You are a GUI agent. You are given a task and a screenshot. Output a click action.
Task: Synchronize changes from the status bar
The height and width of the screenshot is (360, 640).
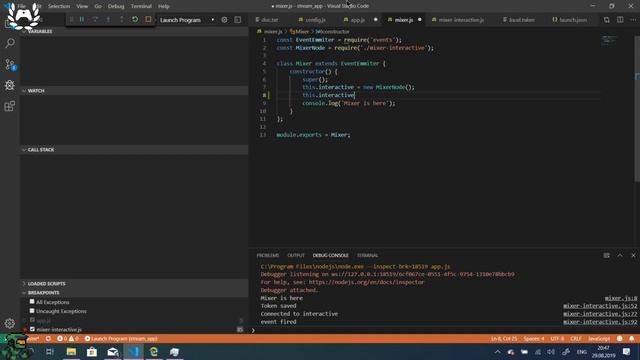pos(48,339)
